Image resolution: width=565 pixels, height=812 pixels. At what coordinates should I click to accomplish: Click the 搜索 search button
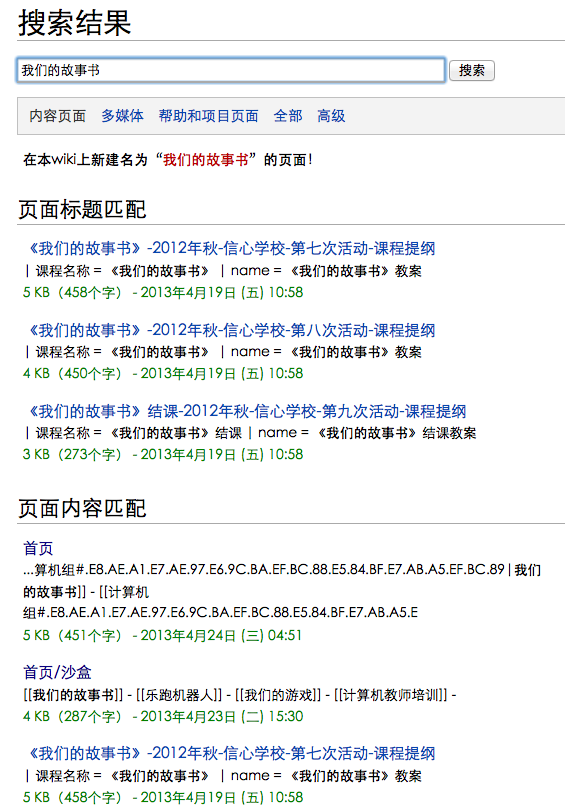[x=472, y=70]
